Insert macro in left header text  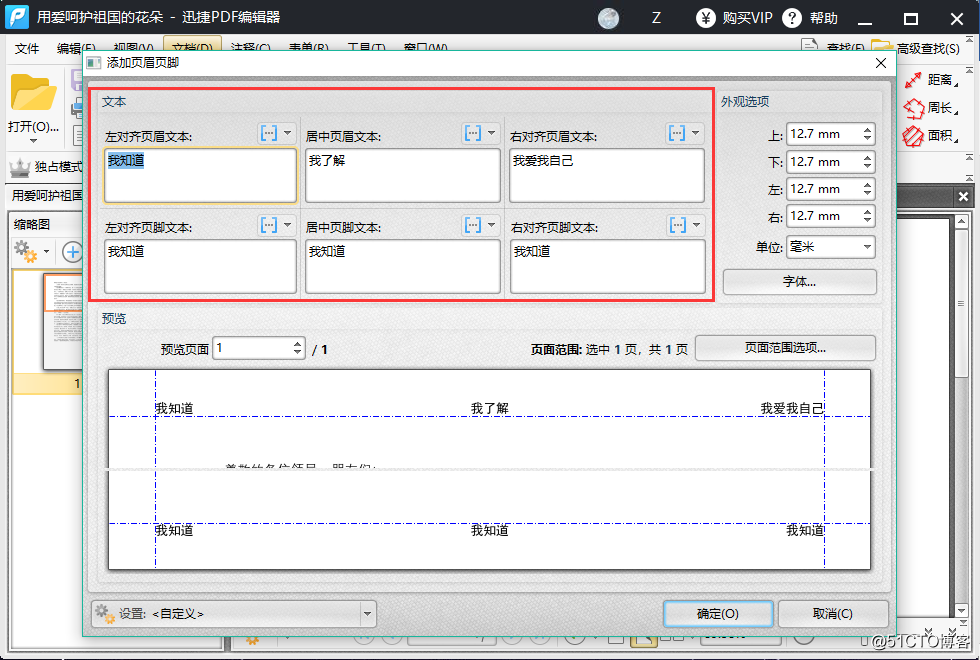coord(269,133)
